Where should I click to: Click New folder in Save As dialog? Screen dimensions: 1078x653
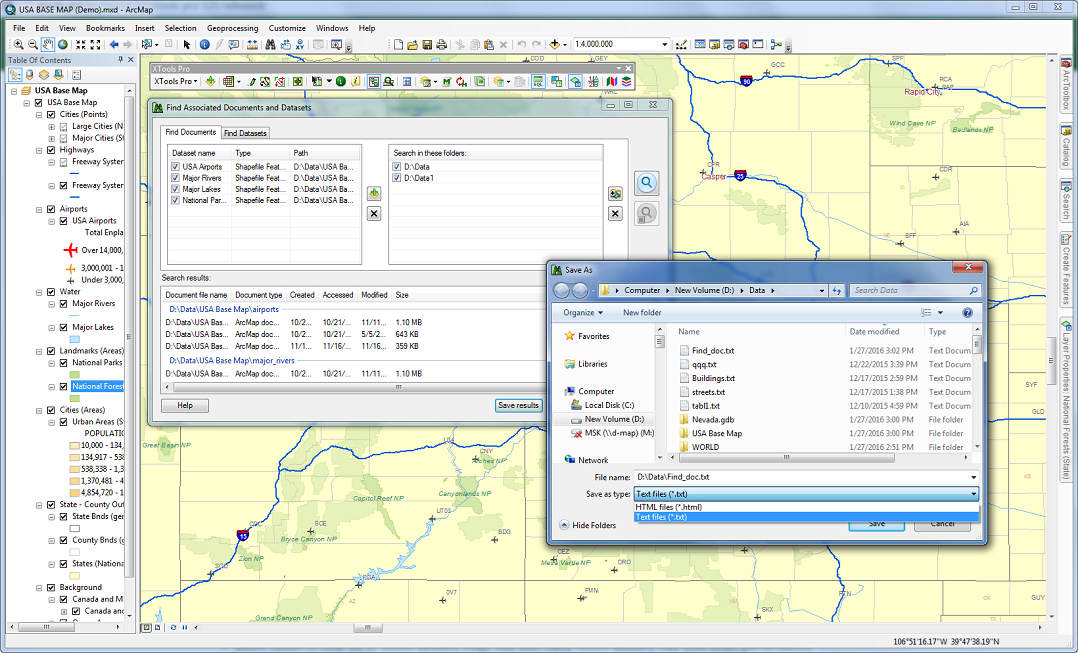(x=642, y=313)
